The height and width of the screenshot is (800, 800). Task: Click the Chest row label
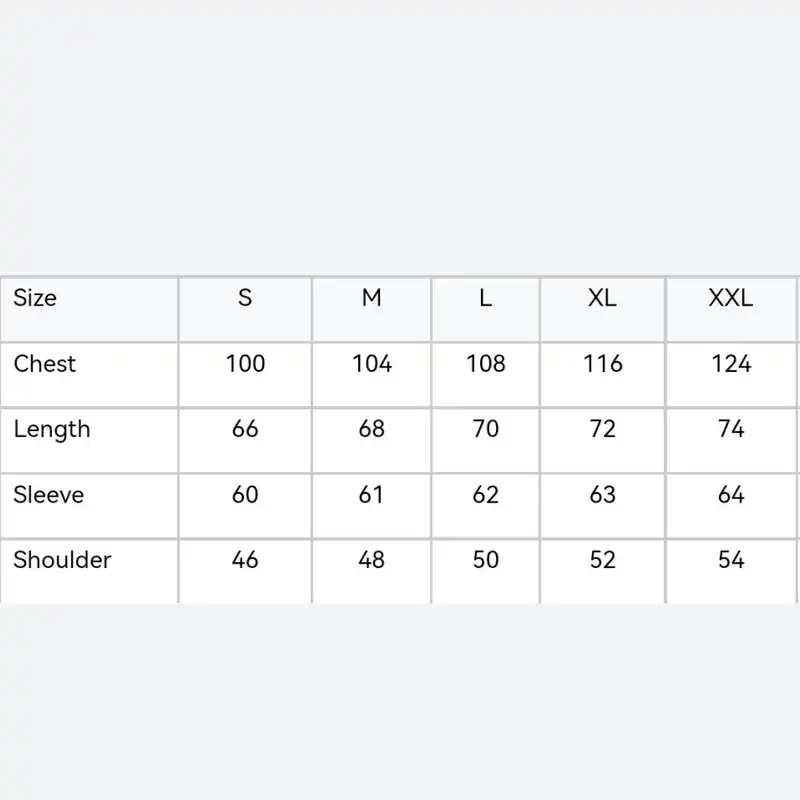click(x=45, y=364)
